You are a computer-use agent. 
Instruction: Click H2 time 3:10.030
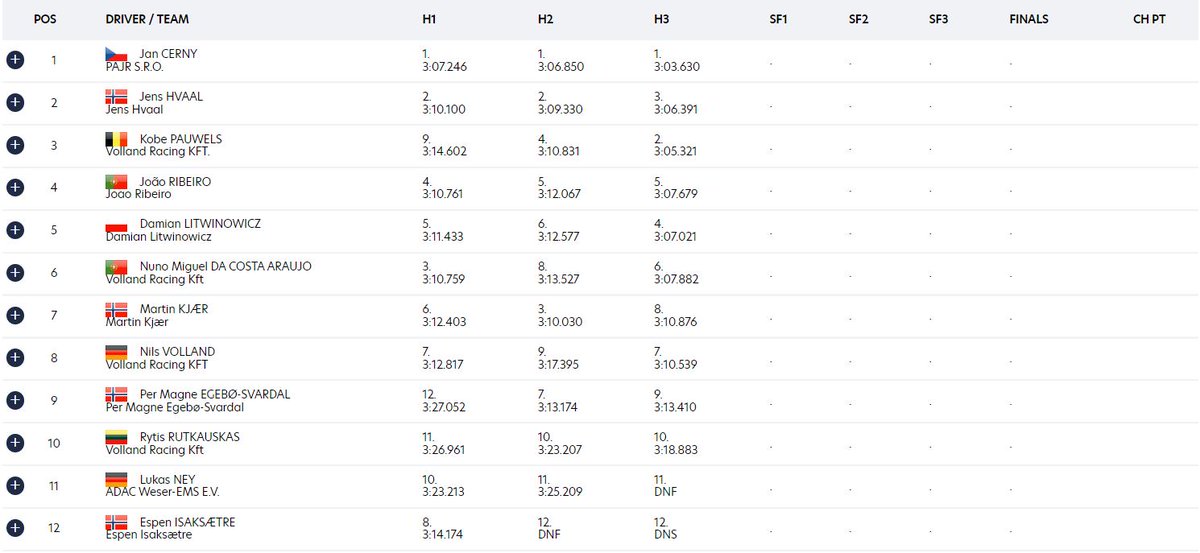coord(560,322)
